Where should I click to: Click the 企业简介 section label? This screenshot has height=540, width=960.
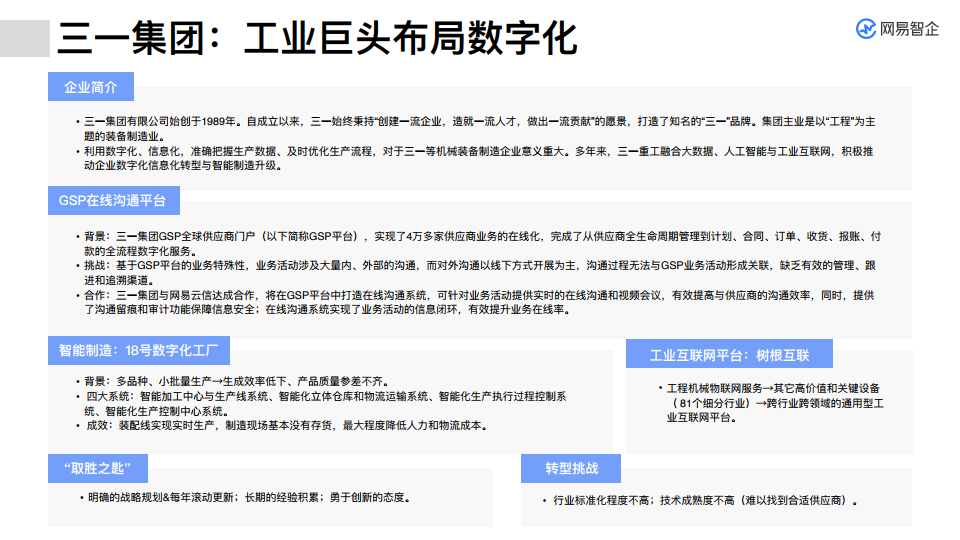pyautogui.click(x=91, y=87)
